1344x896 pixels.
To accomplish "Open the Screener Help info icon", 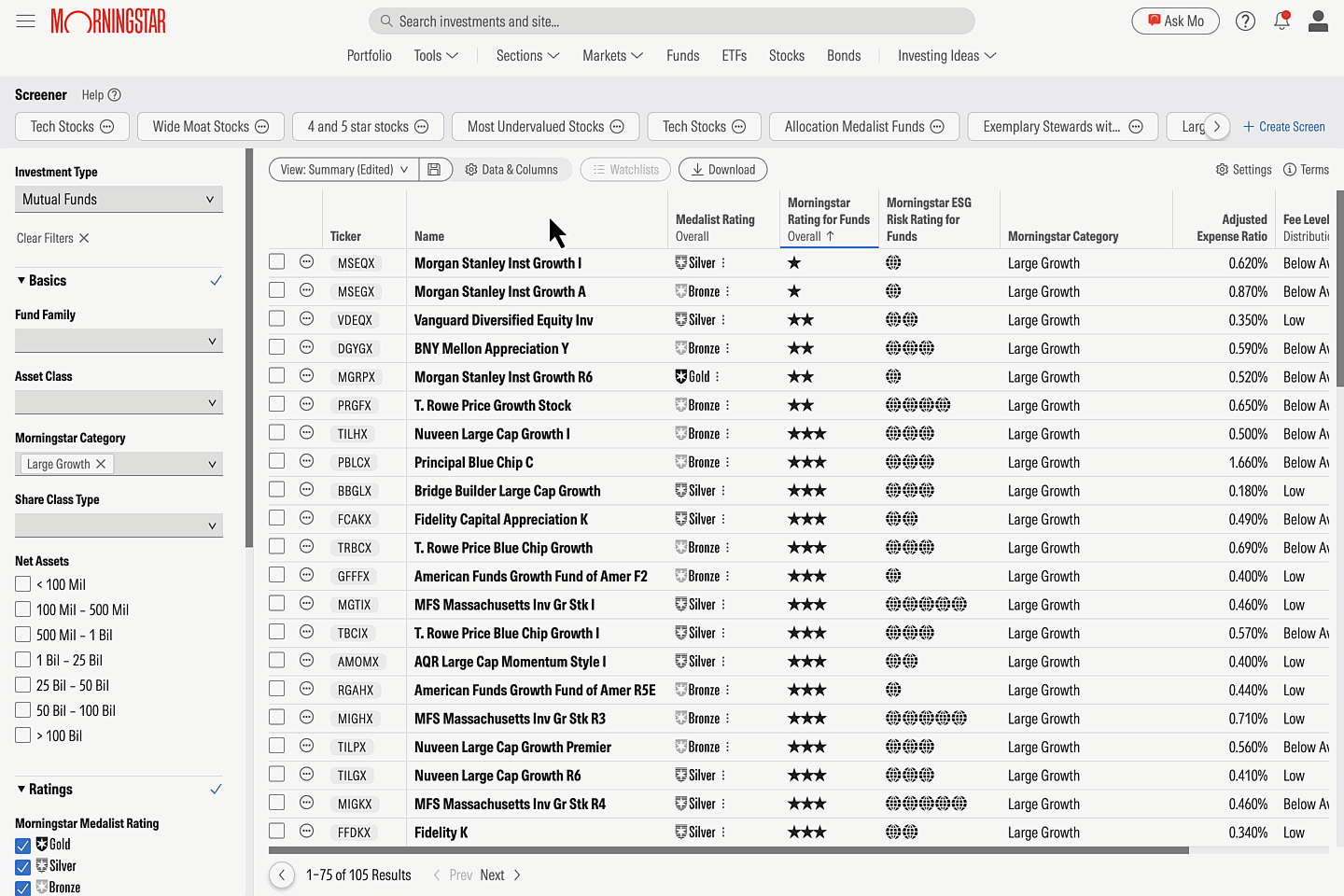I will (115, 94).
